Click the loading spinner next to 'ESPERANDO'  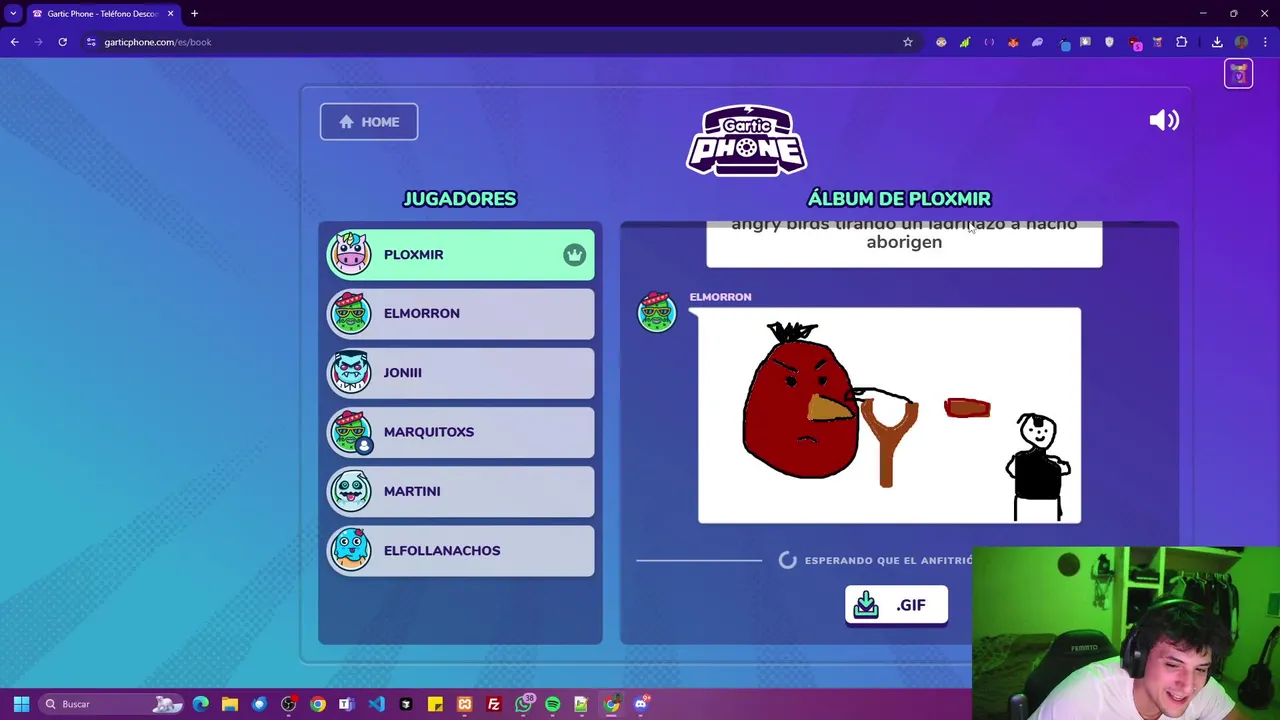[788, 560]
